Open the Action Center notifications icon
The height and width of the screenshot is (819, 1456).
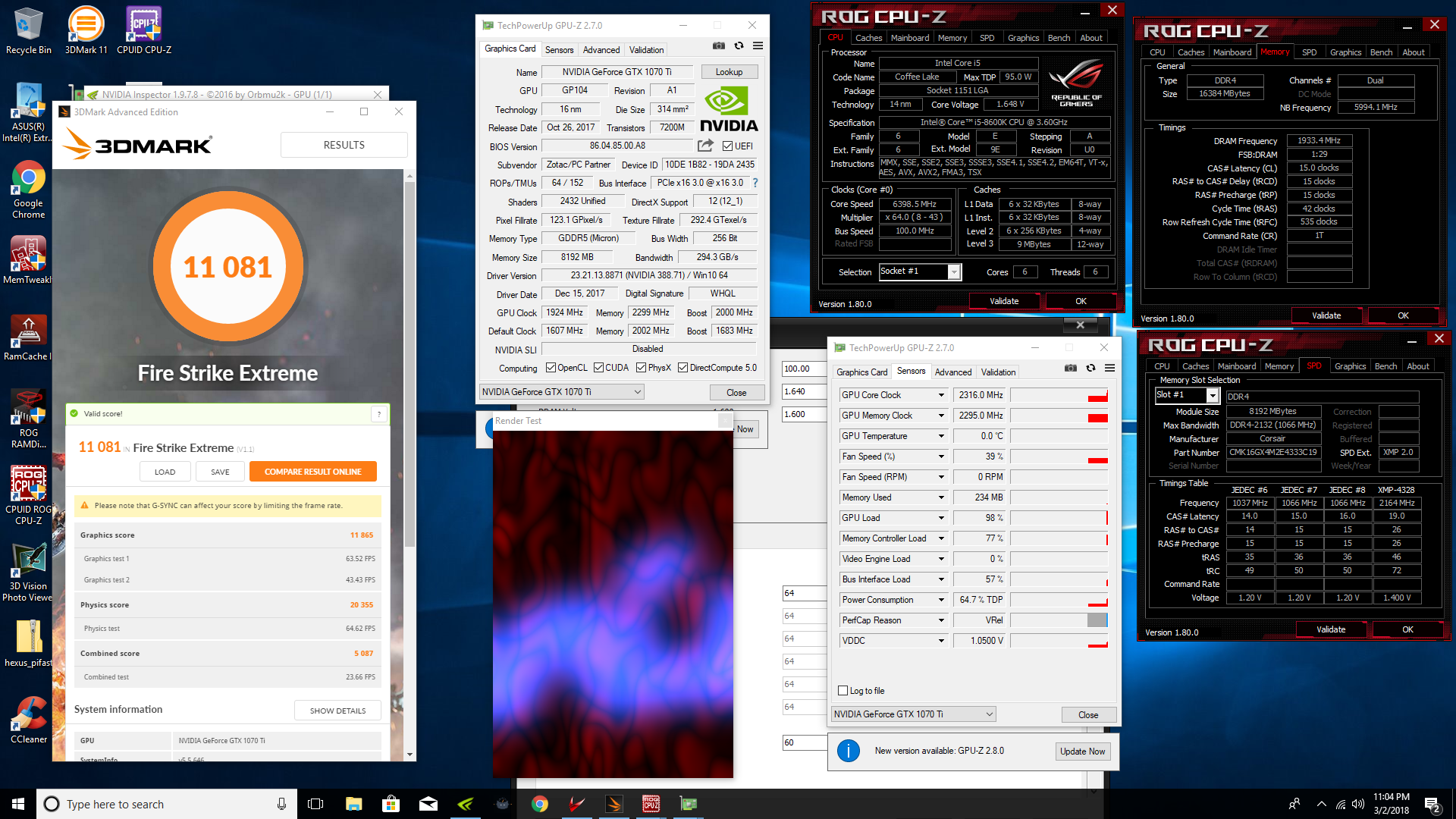1432,805
